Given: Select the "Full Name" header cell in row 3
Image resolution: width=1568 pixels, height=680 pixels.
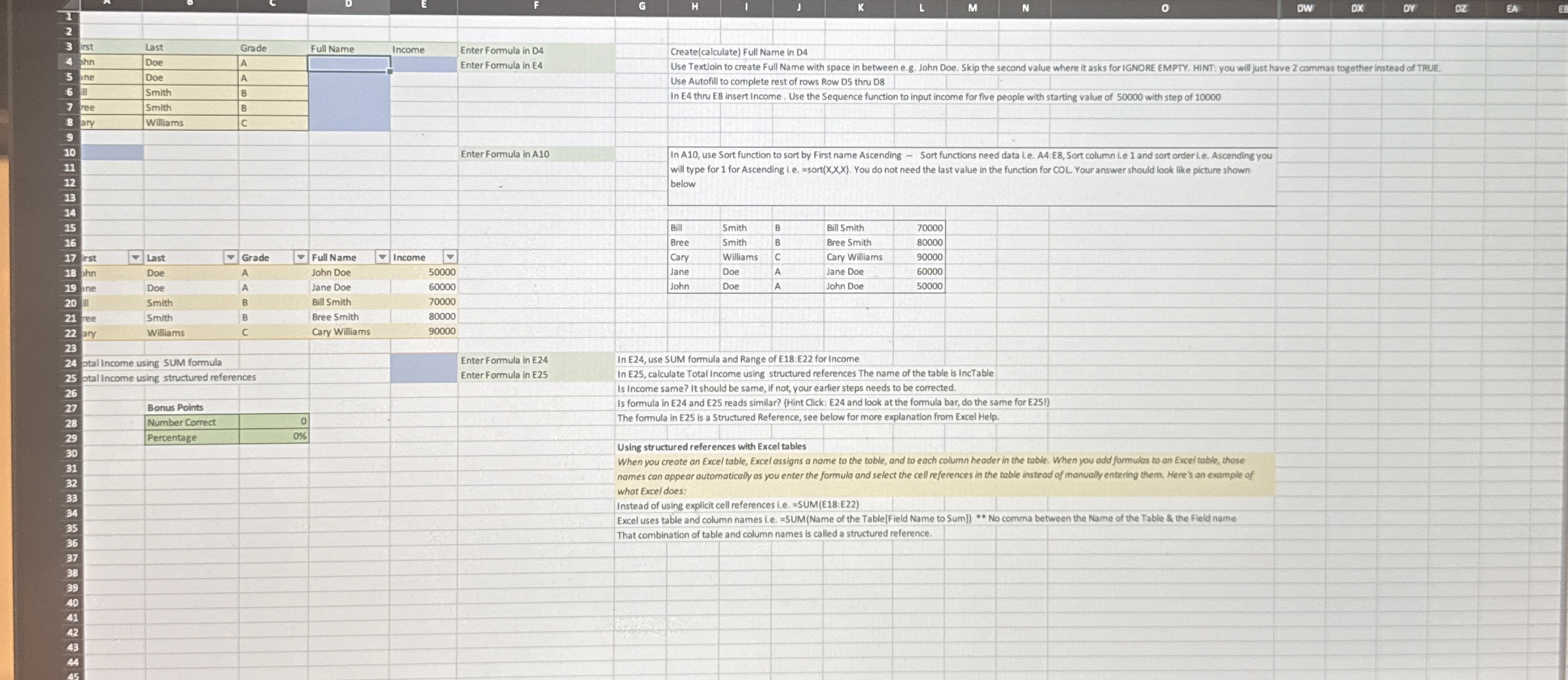Looking at the screenshot, I should pos(349,49).
